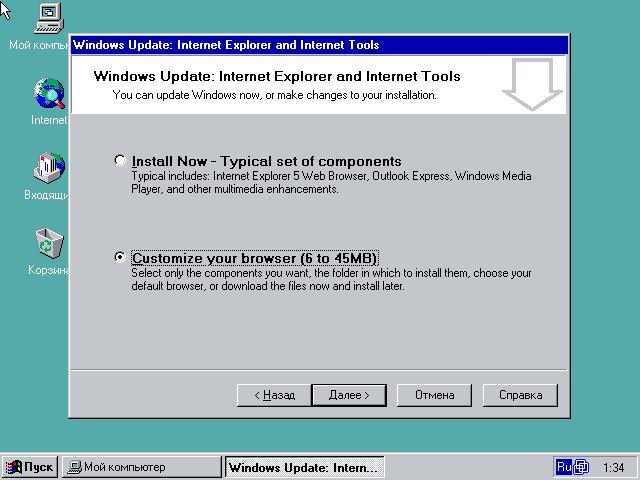Open the Входящие inbox desktop icon
The width and height of the screenshot is (640, 480).
pos(48,168)
